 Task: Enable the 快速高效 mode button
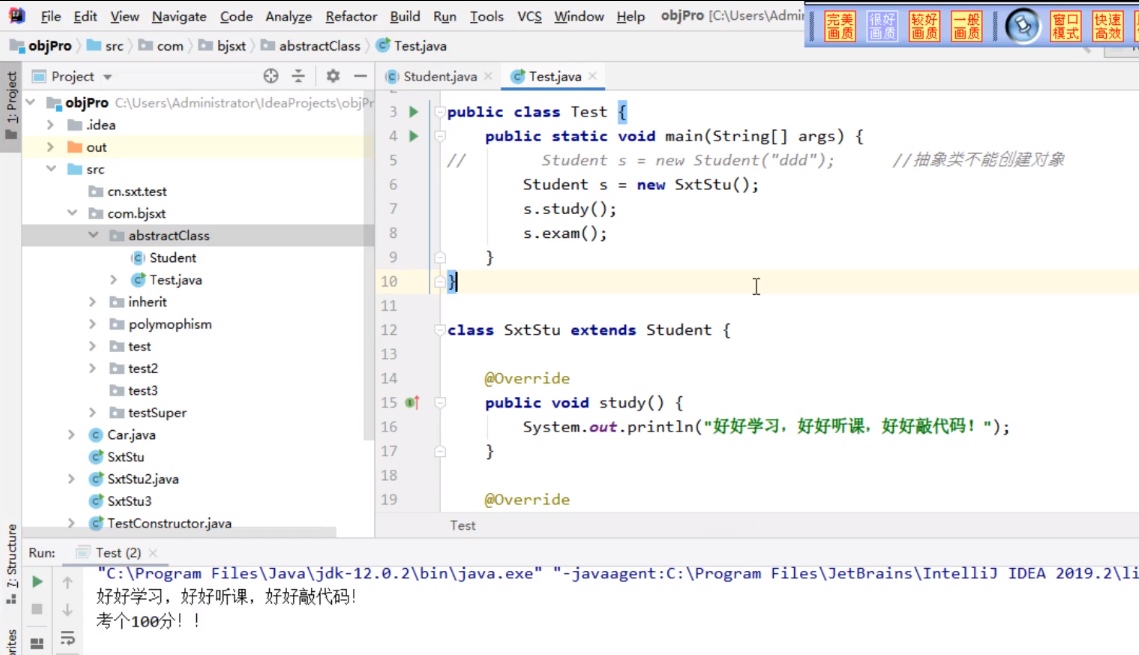tap(1108, 27)
